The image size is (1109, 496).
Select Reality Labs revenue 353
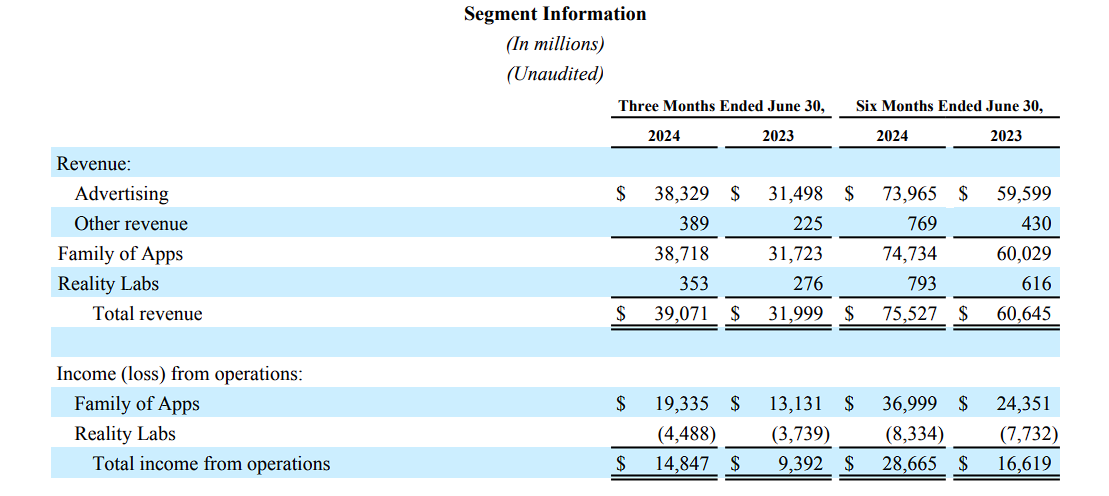point(694,284)
